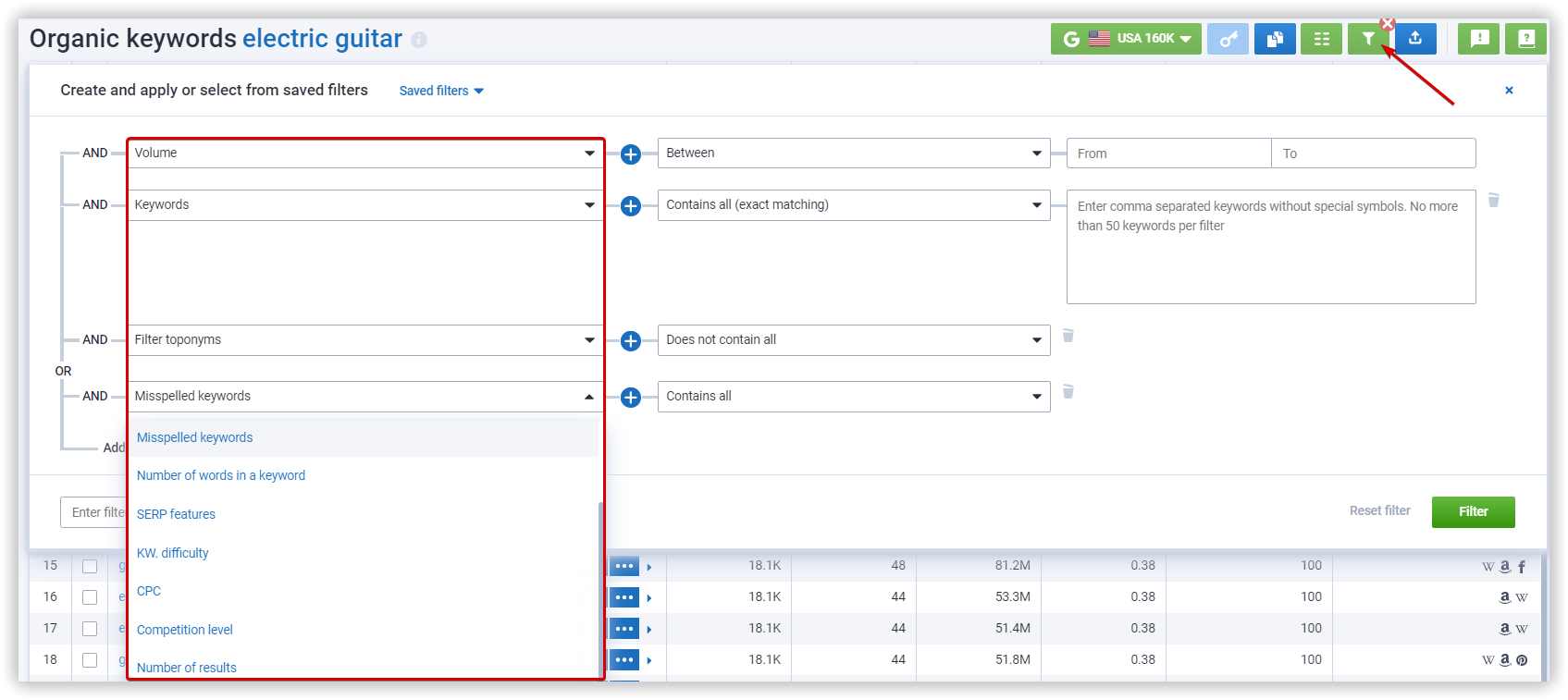Click the funnel filter icon button
The image size is (1568, 700).
[x=1367, y=39]
